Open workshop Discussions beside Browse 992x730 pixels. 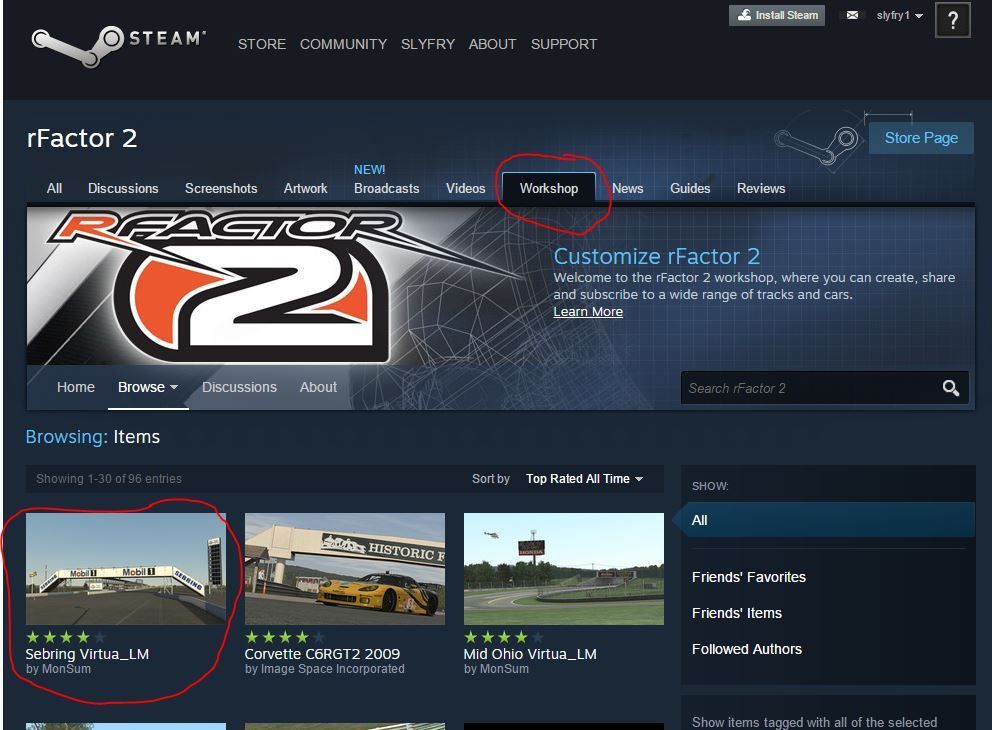[239, 387]
